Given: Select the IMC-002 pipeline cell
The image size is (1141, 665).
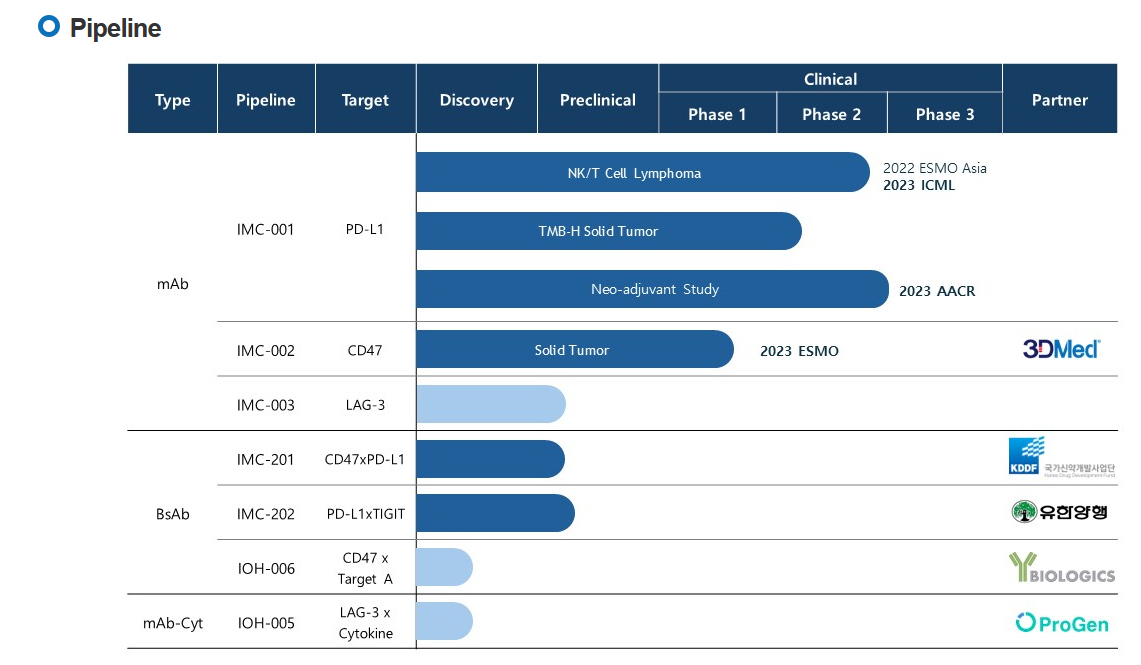Looking at the screenshot, I should tap(266, 350).
